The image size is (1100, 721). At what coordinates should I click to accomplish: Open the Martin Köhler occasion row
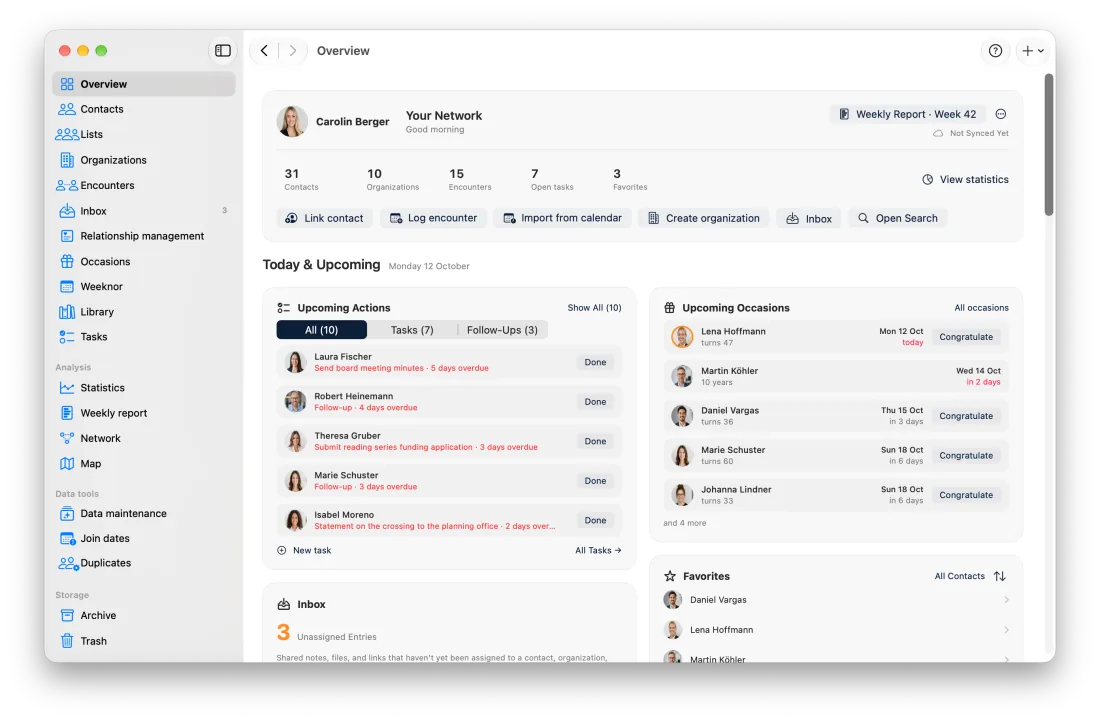pyautogui.click(x=836, y=377)
